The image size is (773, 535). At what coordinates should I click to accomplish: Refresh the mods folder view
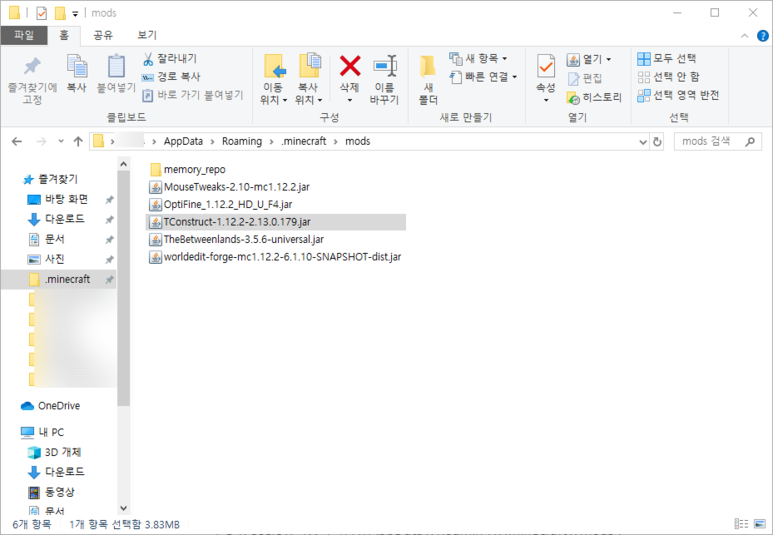(x=657, y=142)
